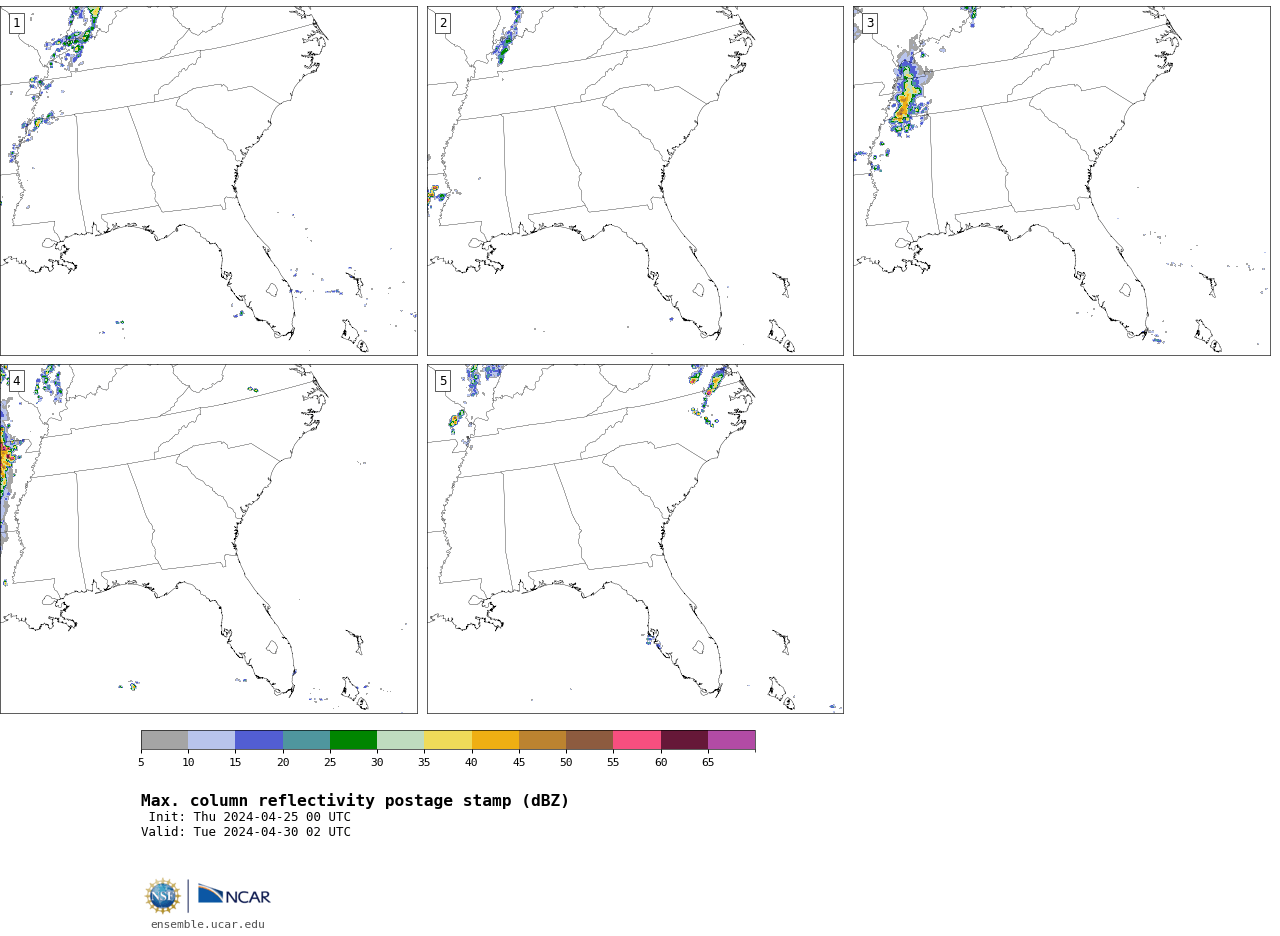Click the NSF logo
Image resolution: width=1280 pixels, height=936 pixels.
click(x=163, y=896)
